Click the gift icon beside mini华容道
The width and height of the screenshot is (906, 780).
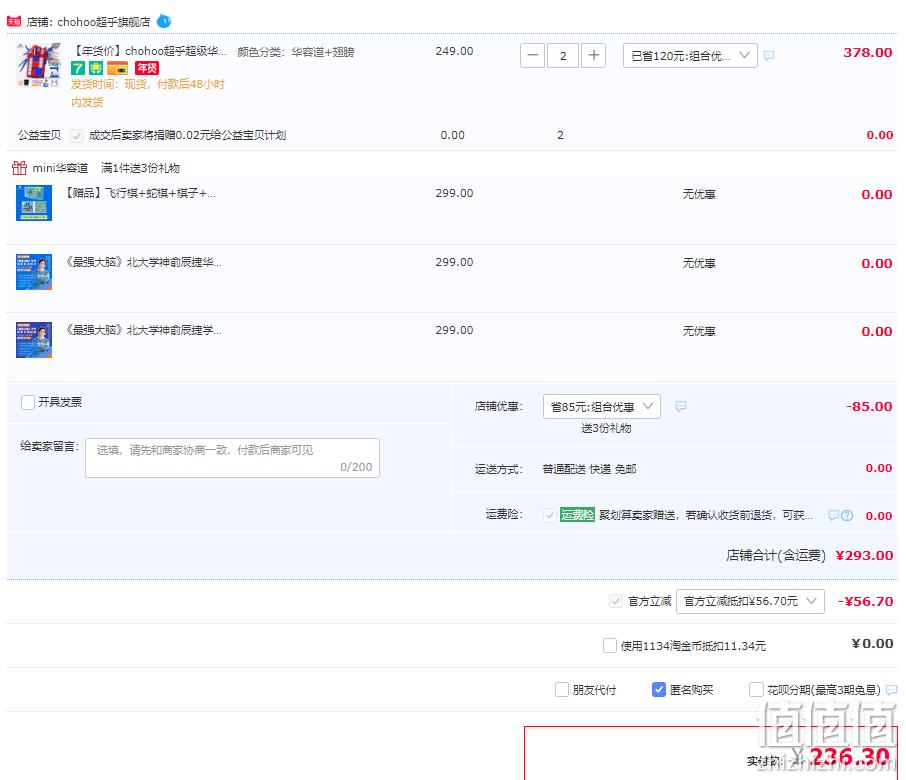[19, 168]
